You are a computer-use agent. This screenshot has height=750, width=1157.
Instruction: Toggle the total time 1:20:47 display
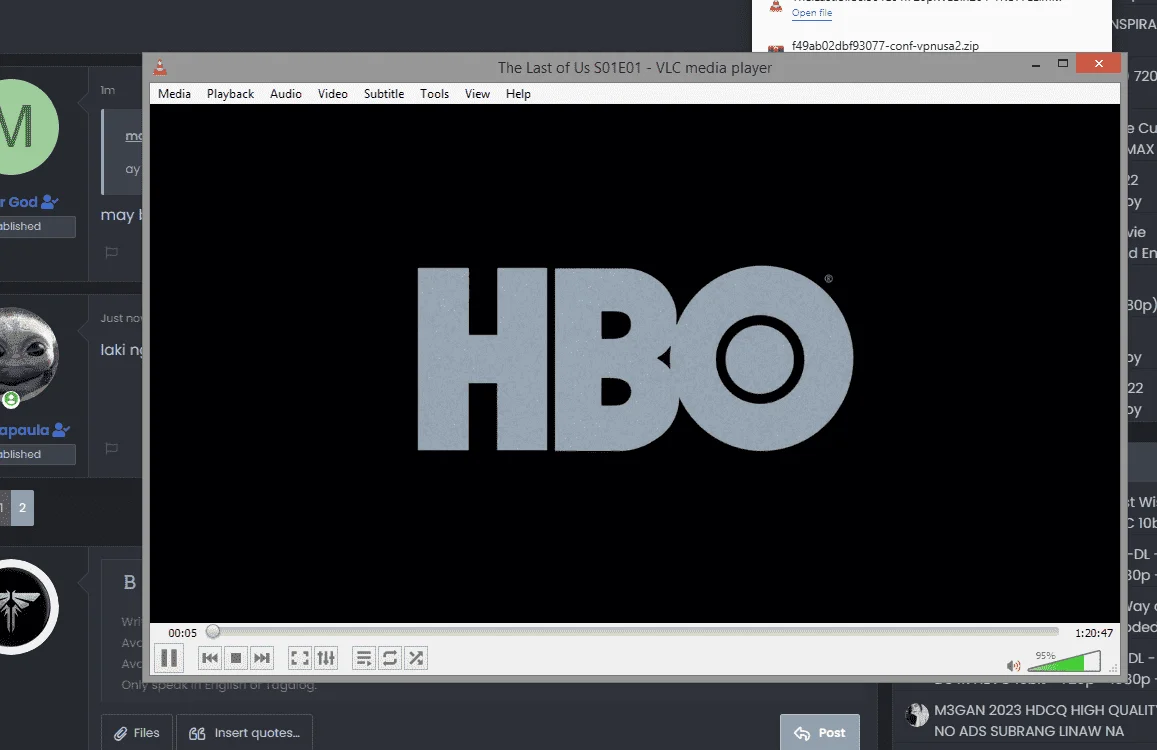click(1094, 633)
